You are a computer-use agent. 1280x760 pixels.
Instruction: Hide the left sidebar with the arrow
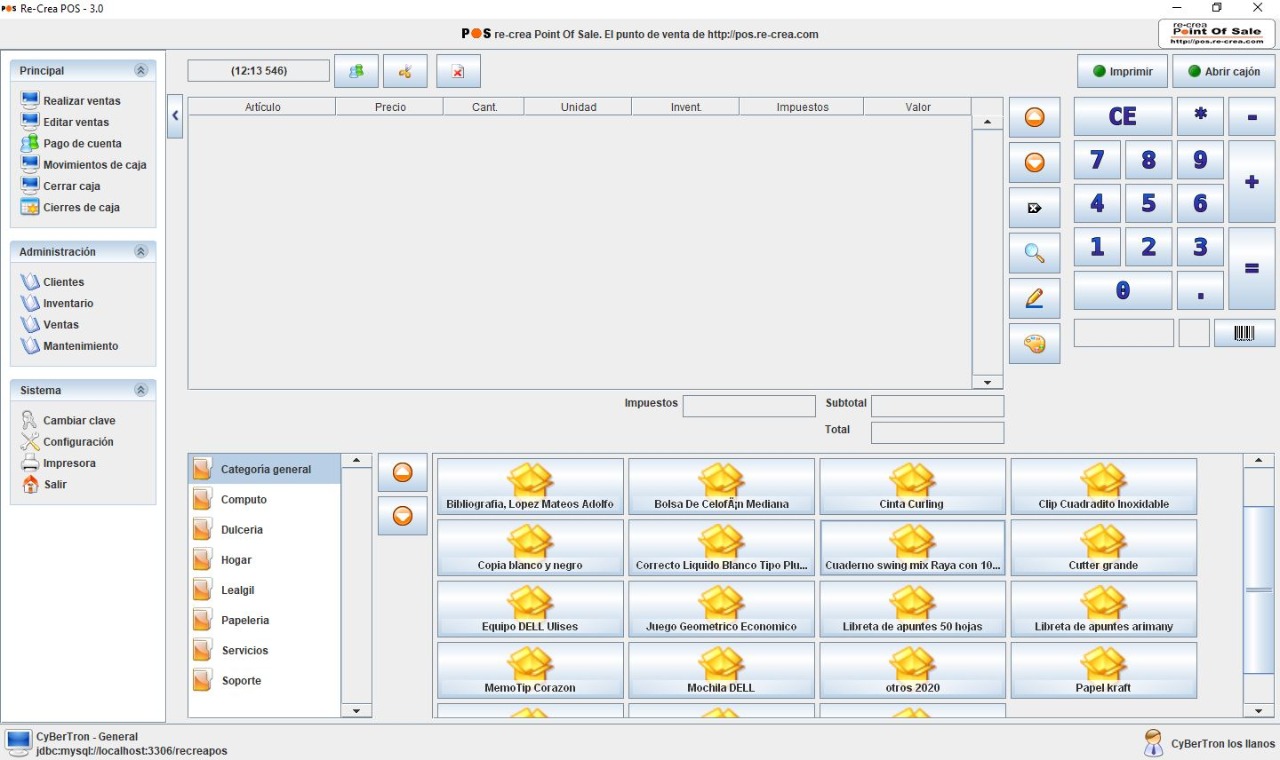(x=175, y=116)
